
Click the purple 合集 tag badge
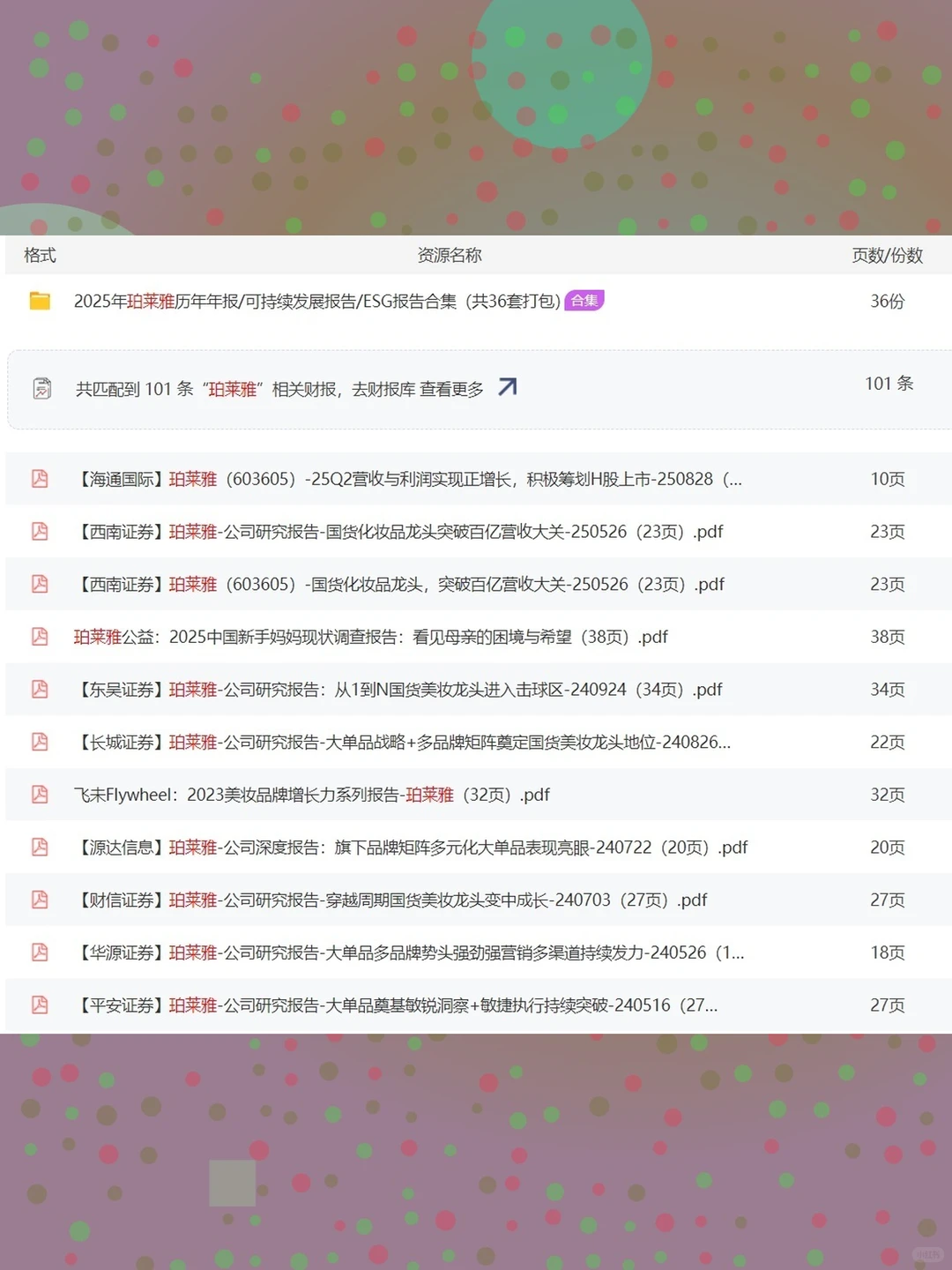(584, 301)
